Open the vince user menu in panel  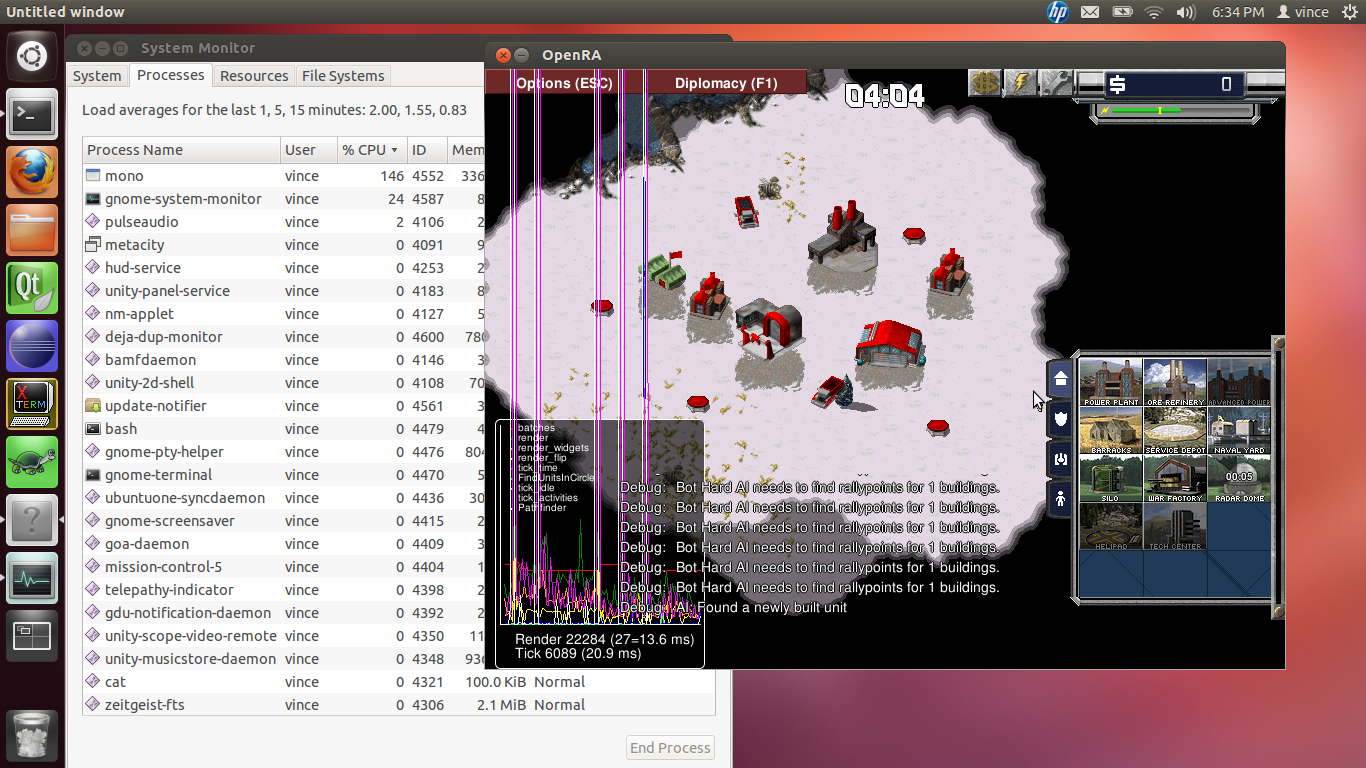pyautogui.click(x=1303, y=12)
